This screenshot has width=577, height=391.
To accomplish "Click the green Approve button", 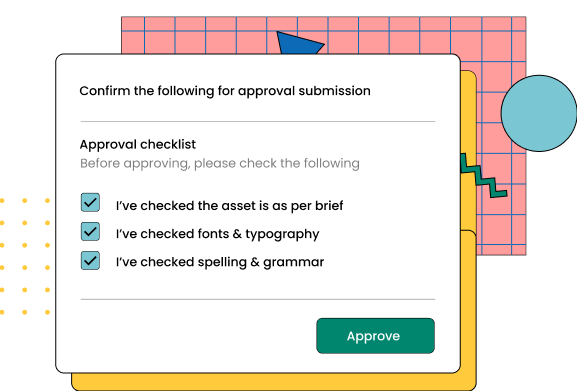I will click(x=375, y=336).
